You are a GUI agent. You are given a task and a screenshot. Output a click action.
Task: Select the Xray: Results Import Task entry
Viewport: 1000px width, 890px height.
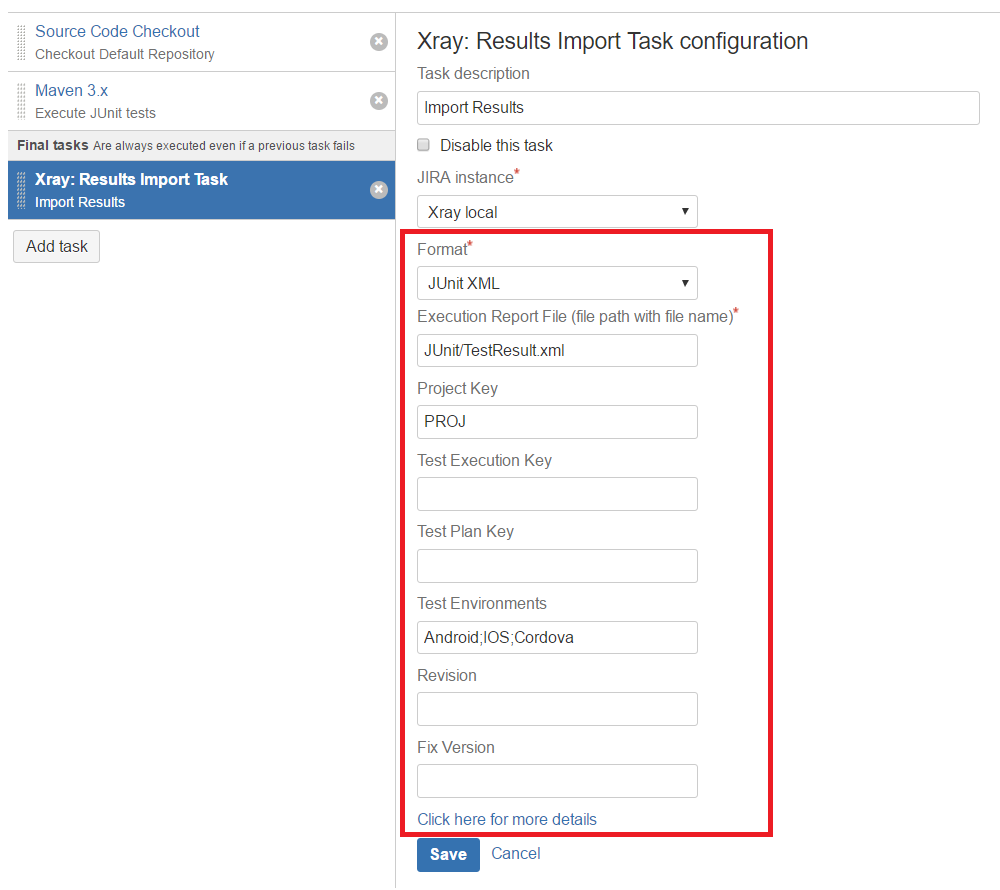pos(202,190)
